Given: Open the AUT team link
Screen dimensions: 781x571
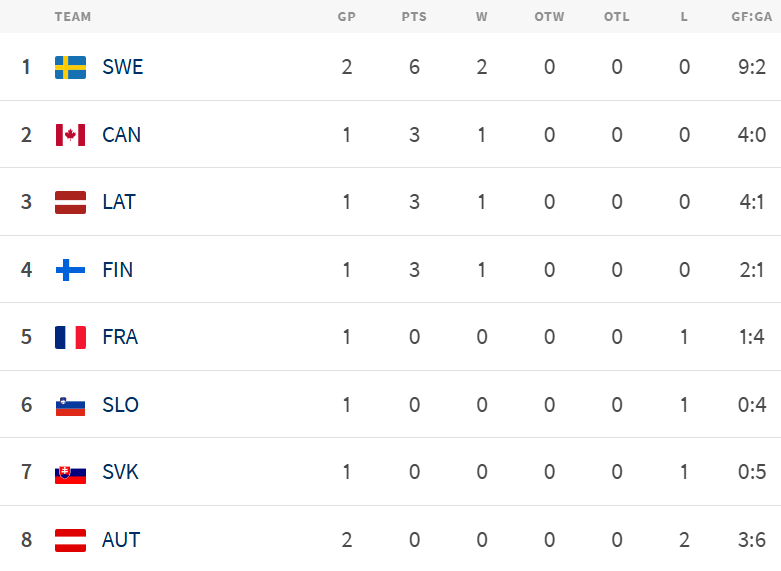Looking at the screenshot, I should (x=121, y=540).
